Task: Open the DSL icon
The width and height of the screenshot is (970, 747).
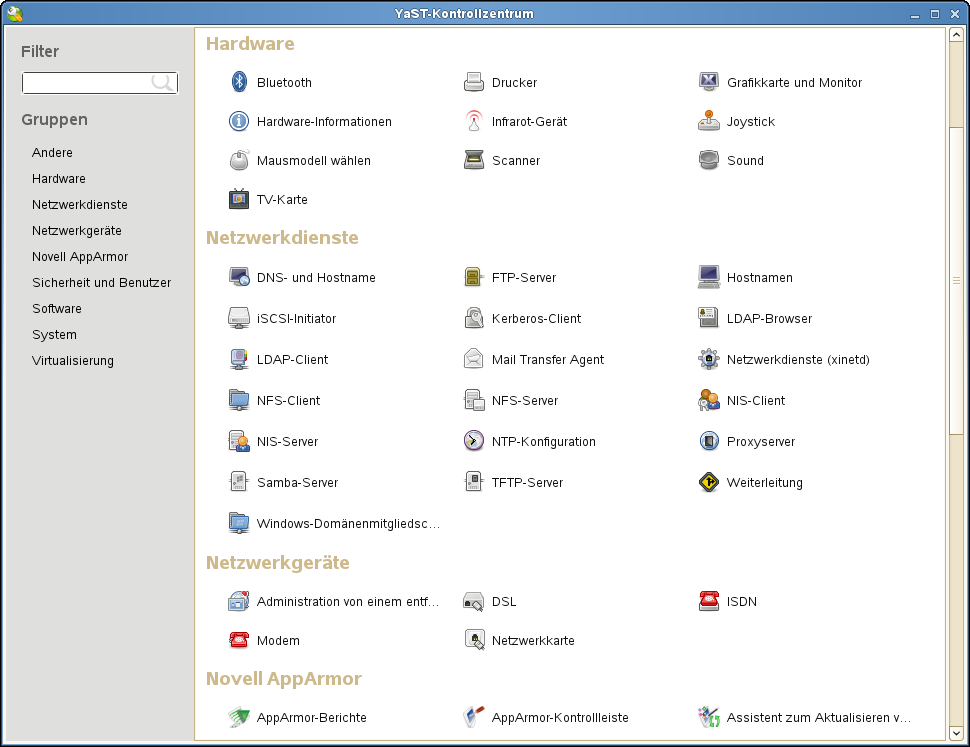Action: (474, 601)
